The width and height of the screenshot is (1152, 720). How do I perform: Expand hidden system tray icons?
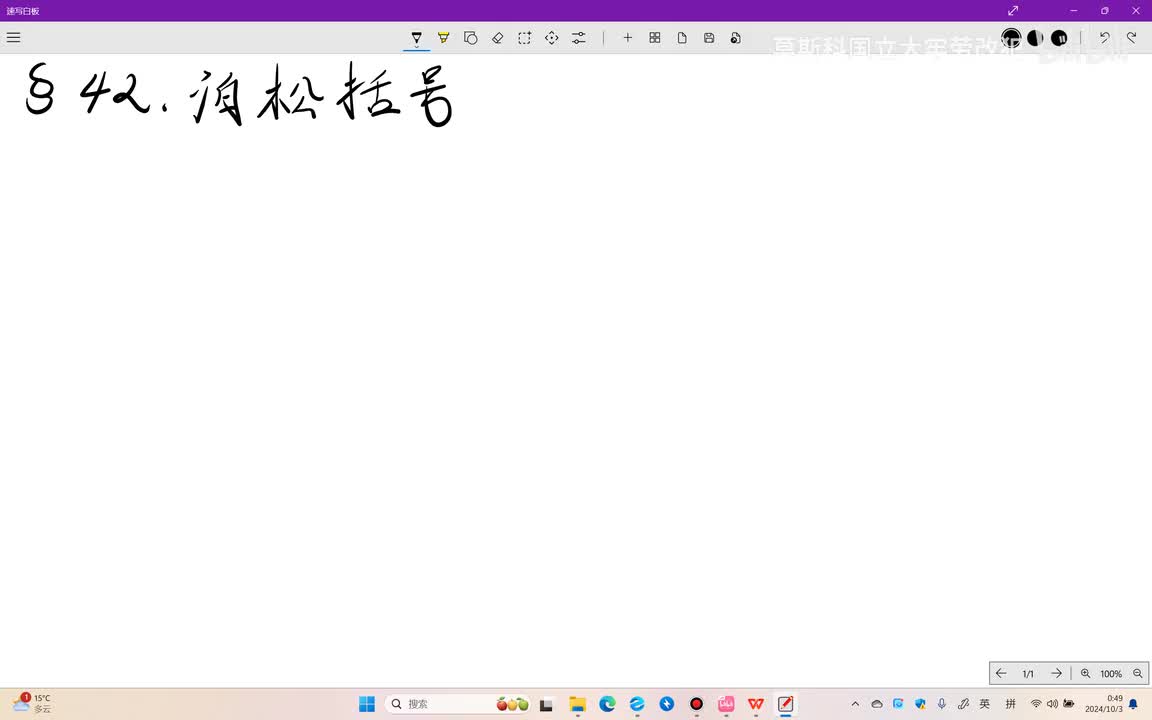click(x=855, y=704)
